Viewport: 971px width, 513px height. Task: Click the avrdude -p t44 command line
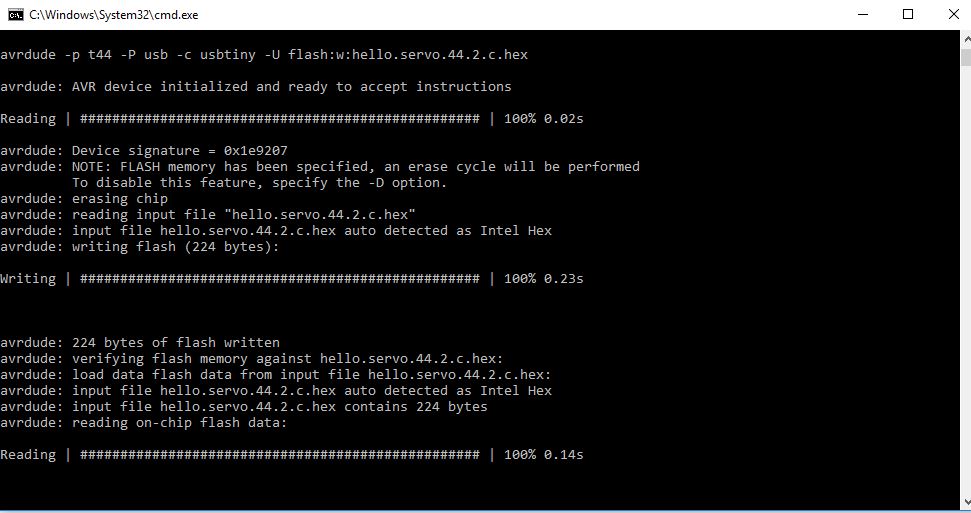point(264,54)
